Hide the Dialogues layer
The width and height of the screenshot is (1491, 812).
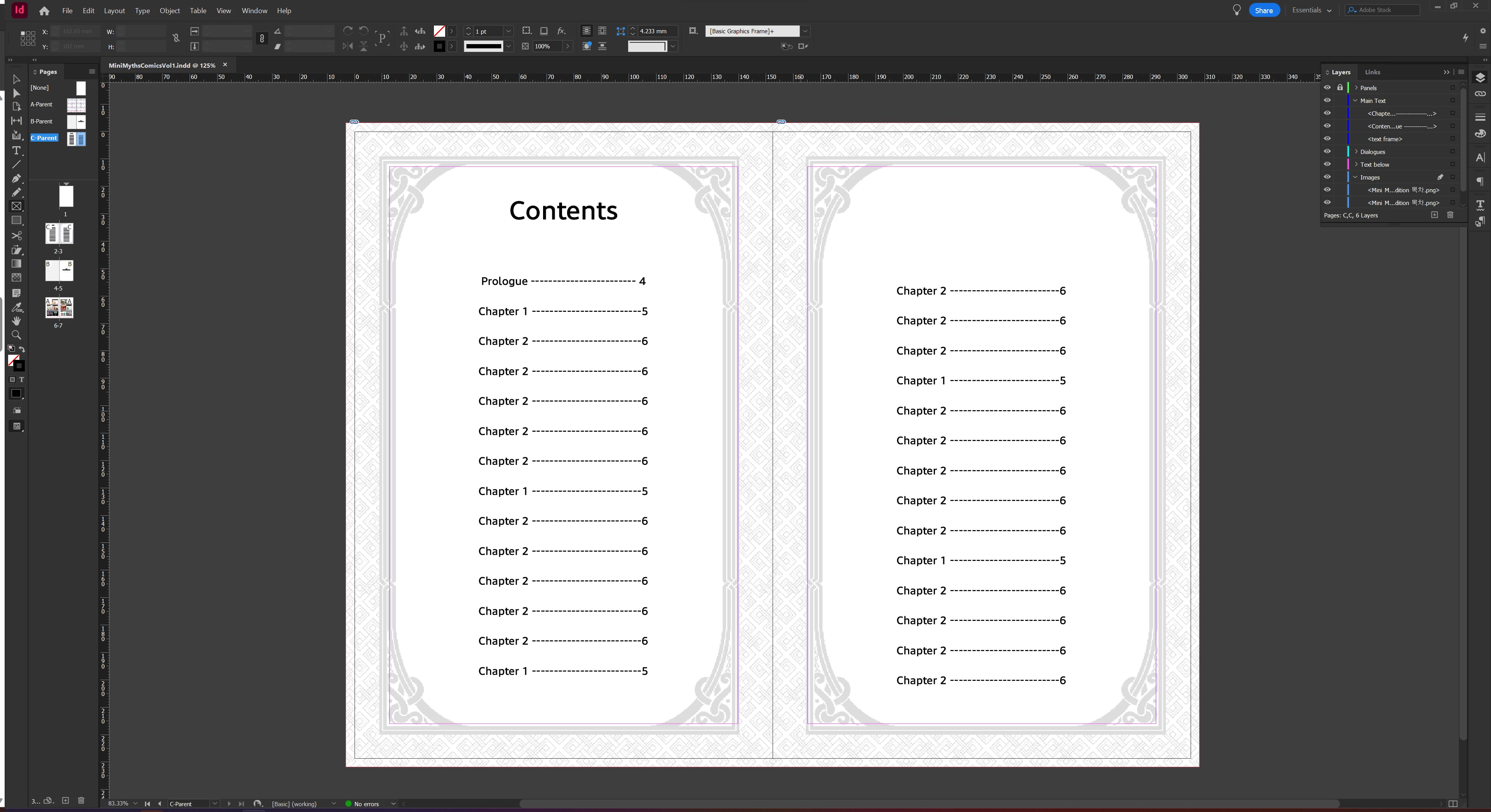tap(1327, 152)
